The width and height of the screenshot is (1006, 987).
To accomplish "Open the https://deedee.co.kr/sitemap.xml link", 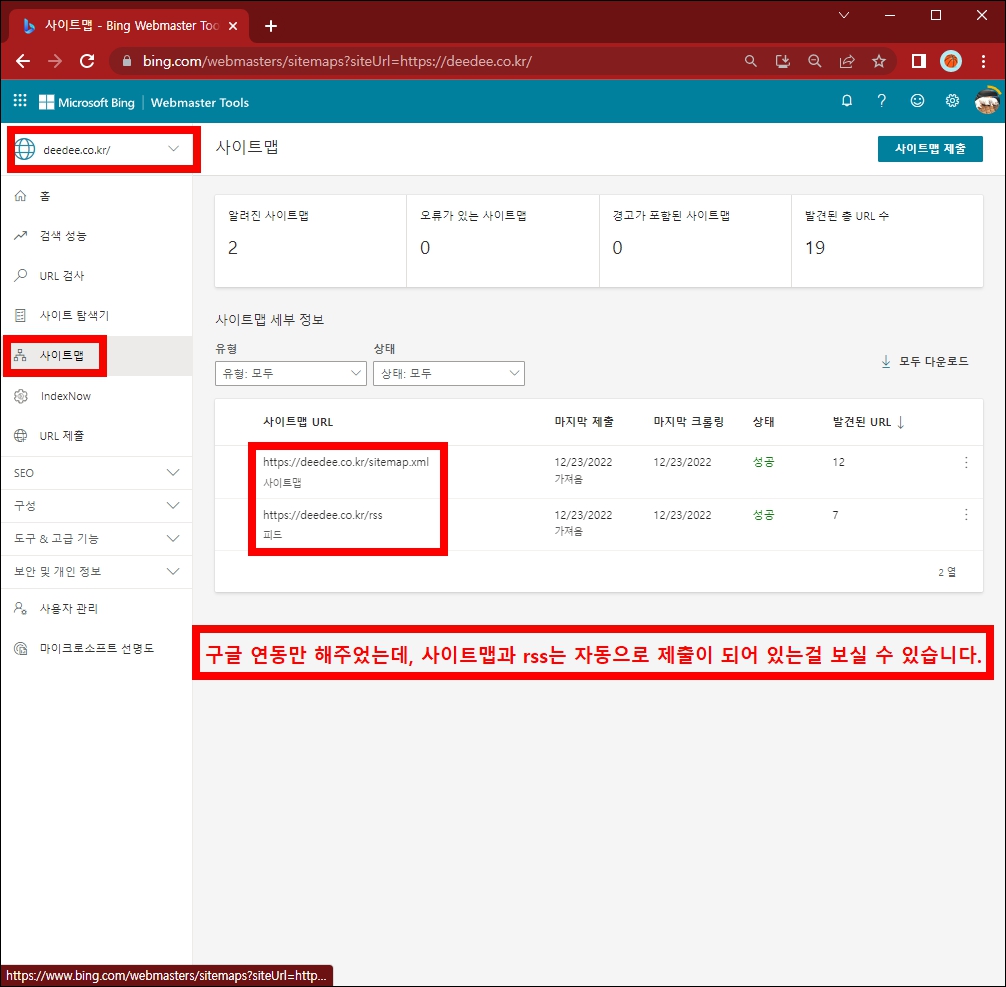I will coord(346,462).
